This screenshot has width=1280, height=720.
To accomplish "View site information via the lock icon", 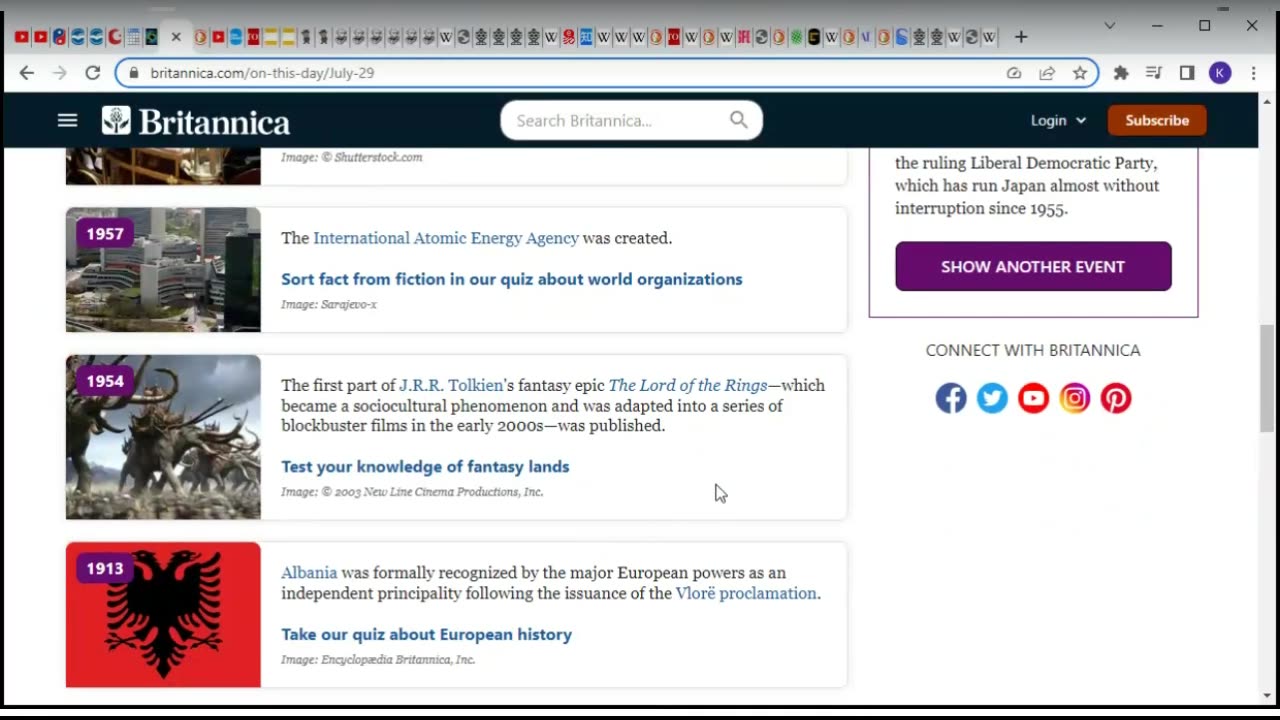I will coord(134,73).
